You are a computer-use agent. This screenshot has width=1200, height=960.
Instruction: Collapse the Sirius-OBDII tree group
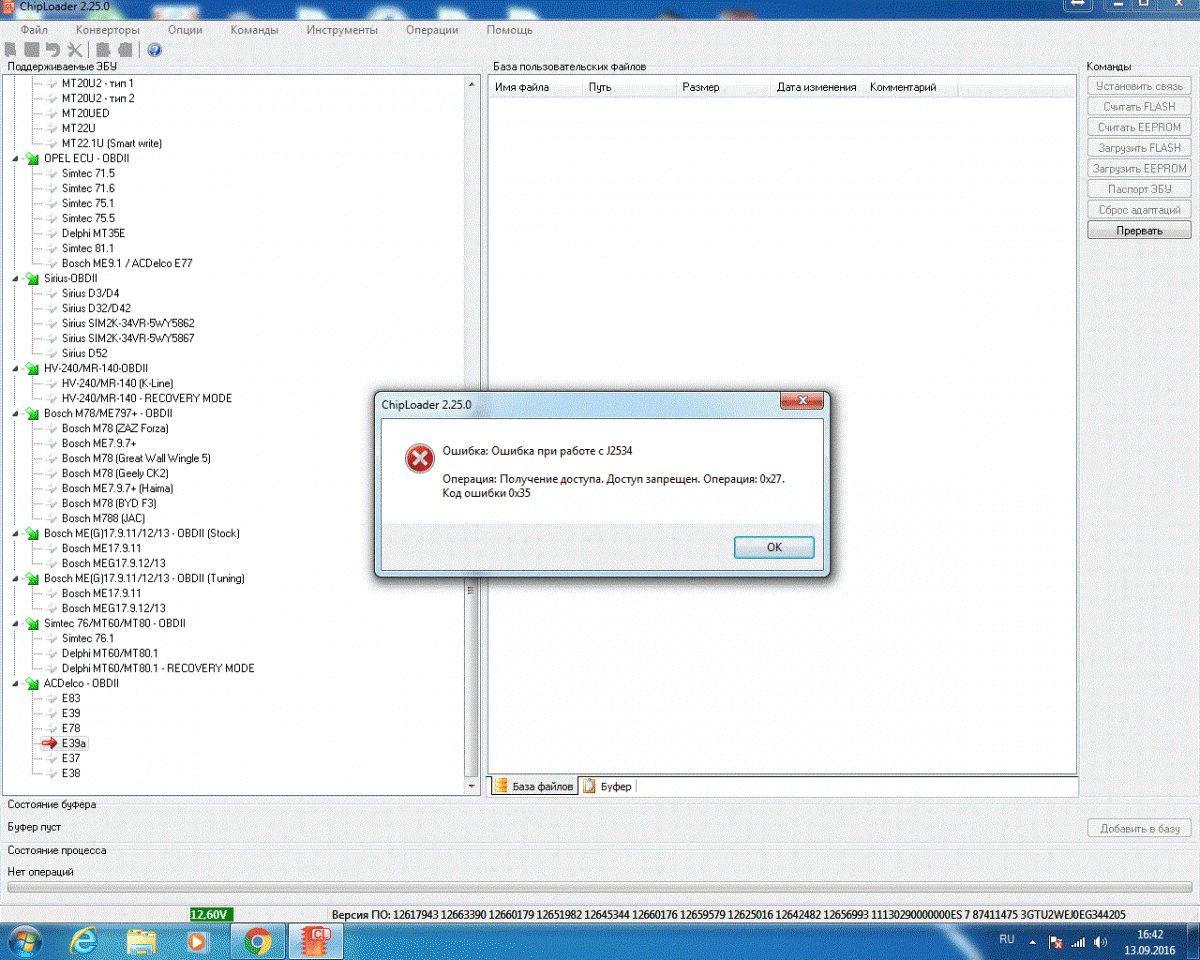tap(15, 278)
